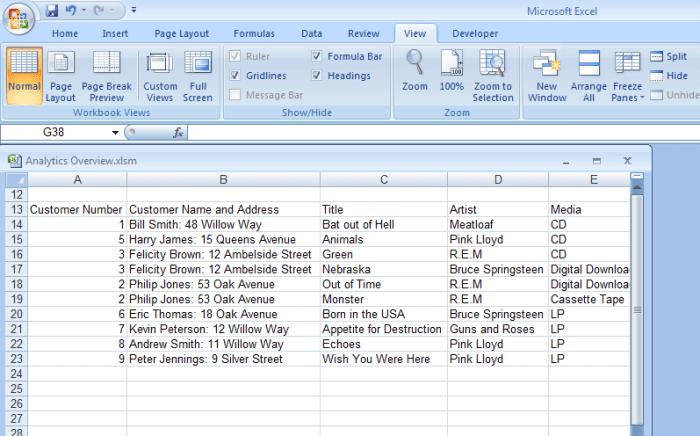
Task: Reset zoom to 100%
Action: (451, 71)
